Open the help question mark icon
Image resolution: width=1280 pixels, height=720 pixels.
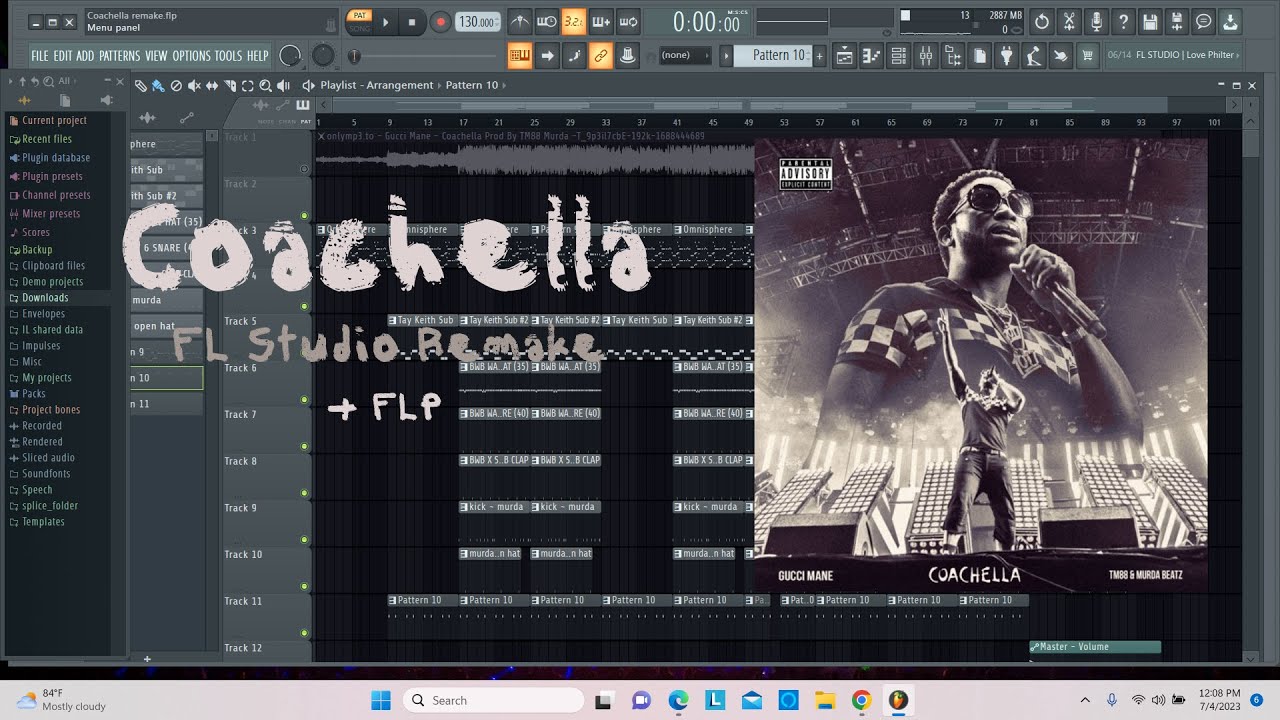(1123, 22)
